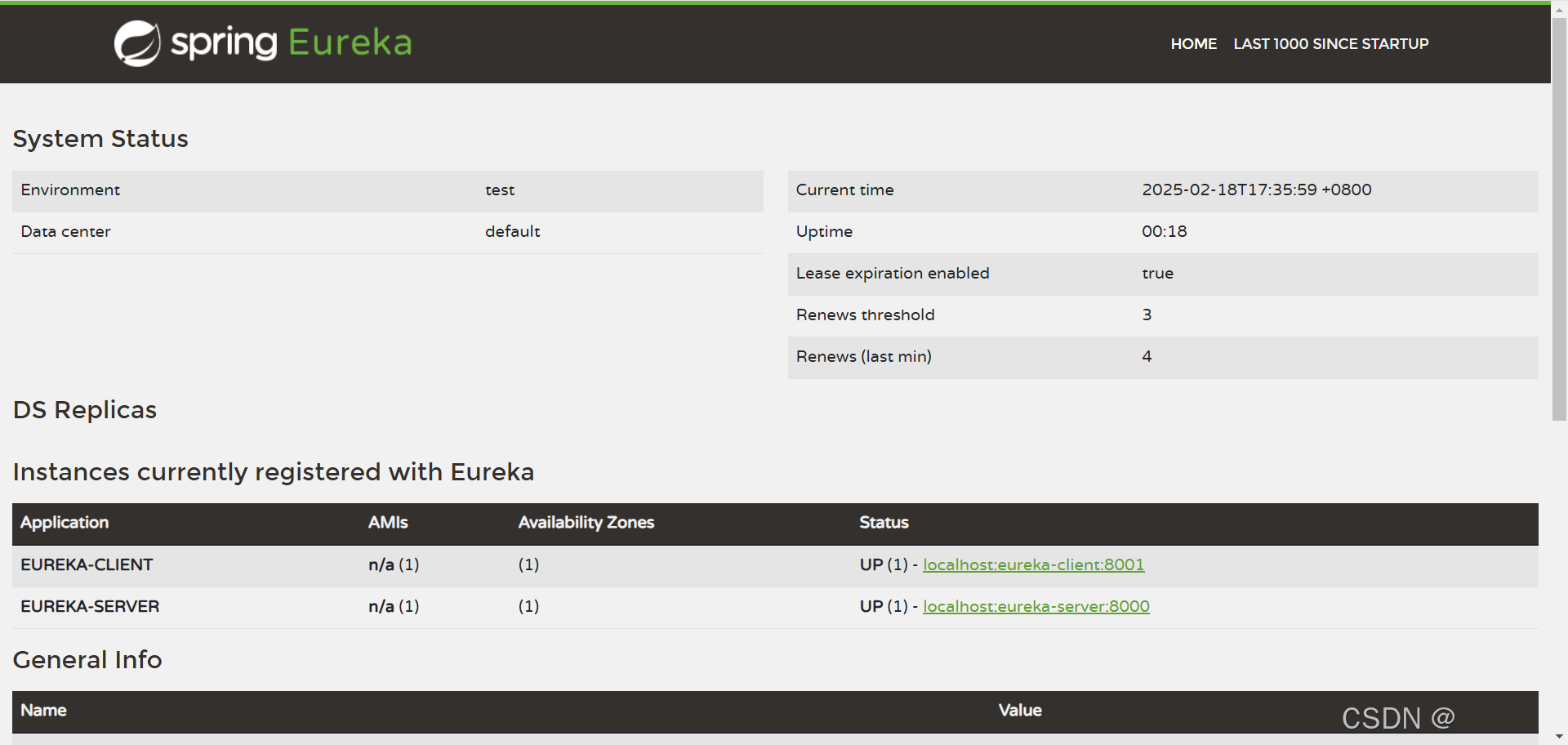The image size is (1568, 745).
Task: Click AMIs n/a (1) in EUREKA-CLIENT row
Action: pos(394,565)
